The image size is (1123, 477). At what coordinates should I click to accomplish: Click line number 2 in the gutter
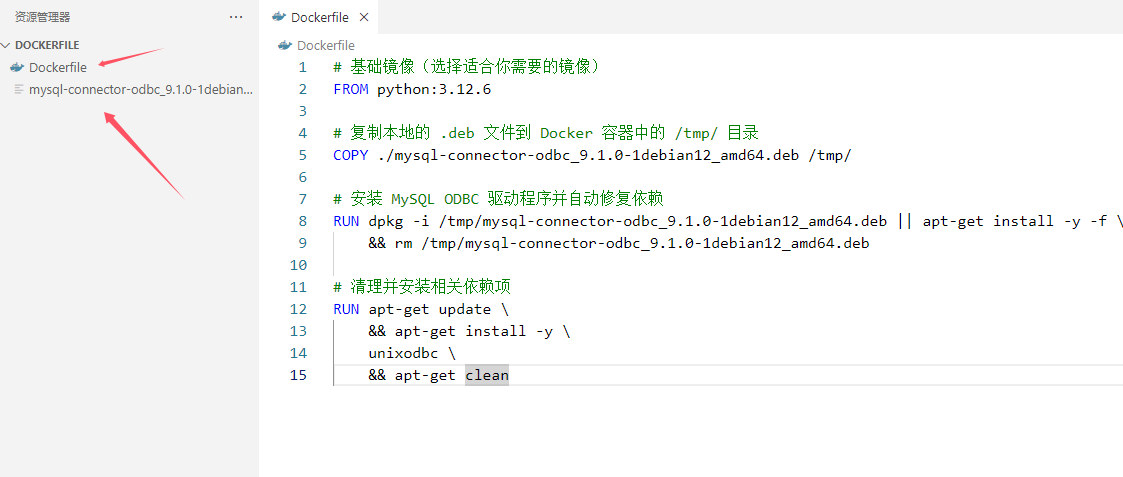click(302, 90)
